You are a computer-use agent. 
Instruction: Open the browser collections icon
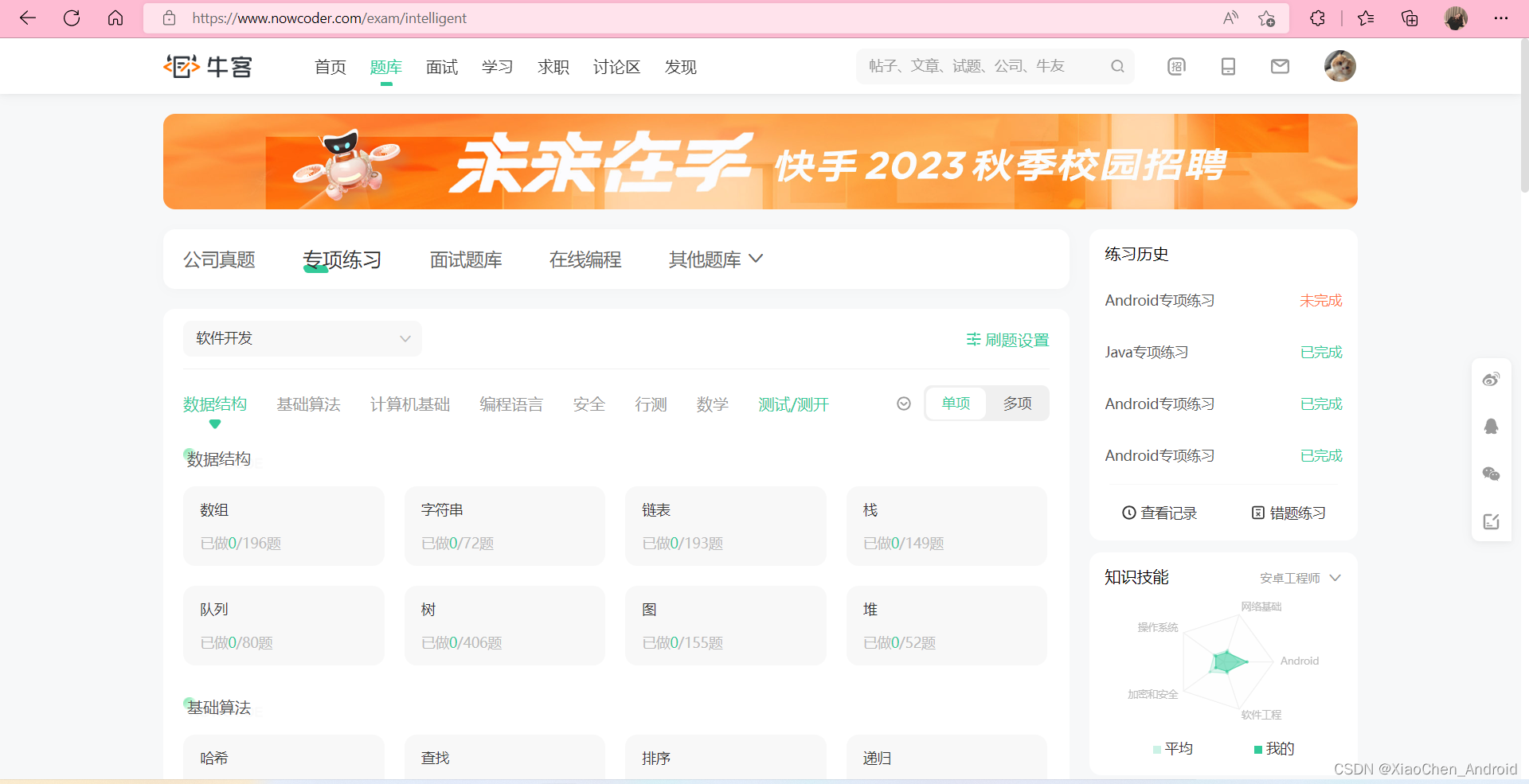(1410, 18)
